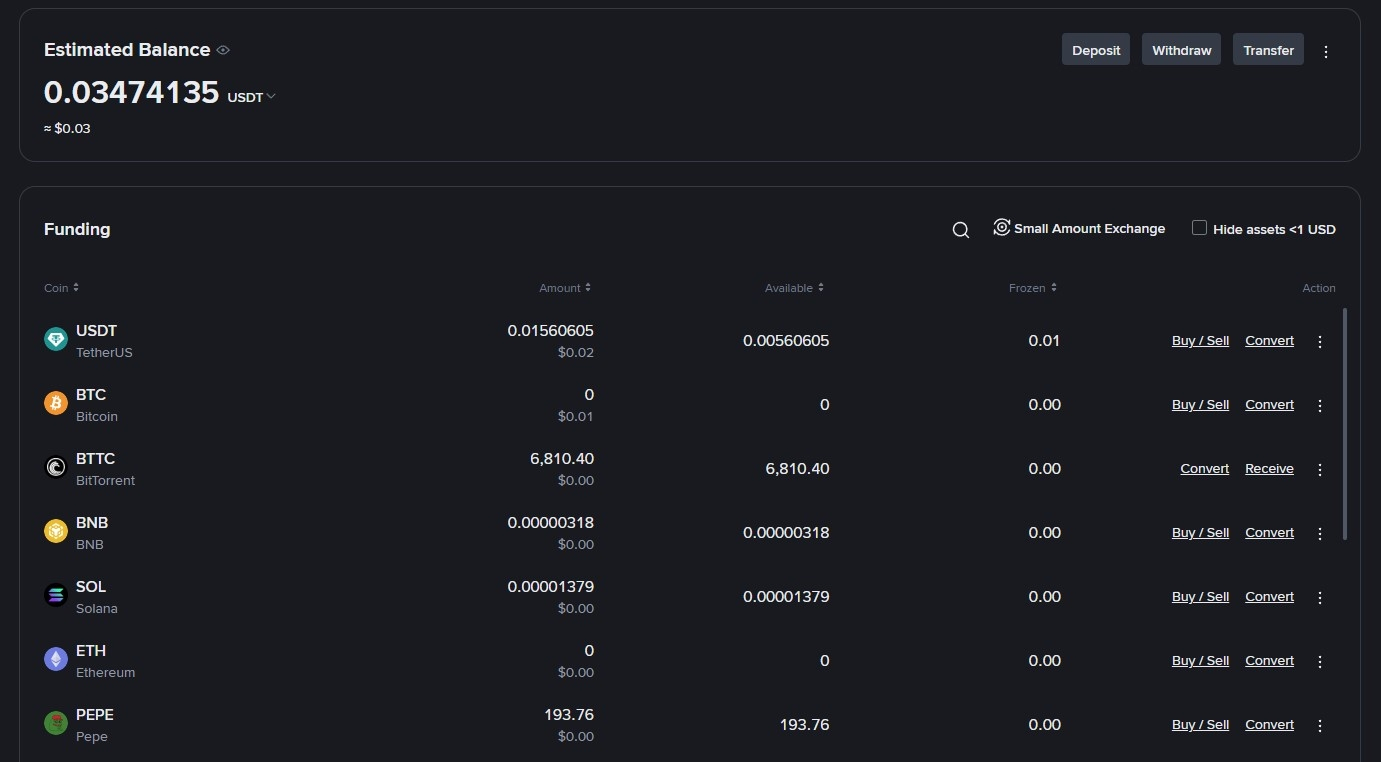
Task: Open more actions menu for PEPE row
Action: [x=1320, y=726]
